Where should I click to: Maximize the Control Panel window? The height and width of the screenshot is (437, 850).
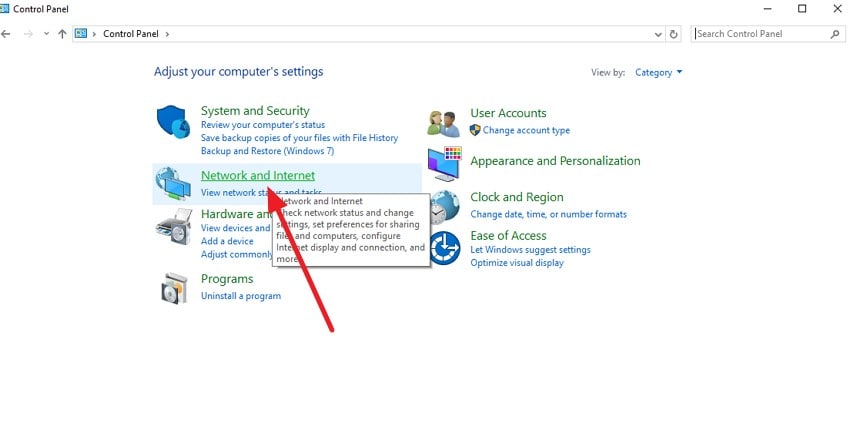pyautogui.click(x=802, y=9)
